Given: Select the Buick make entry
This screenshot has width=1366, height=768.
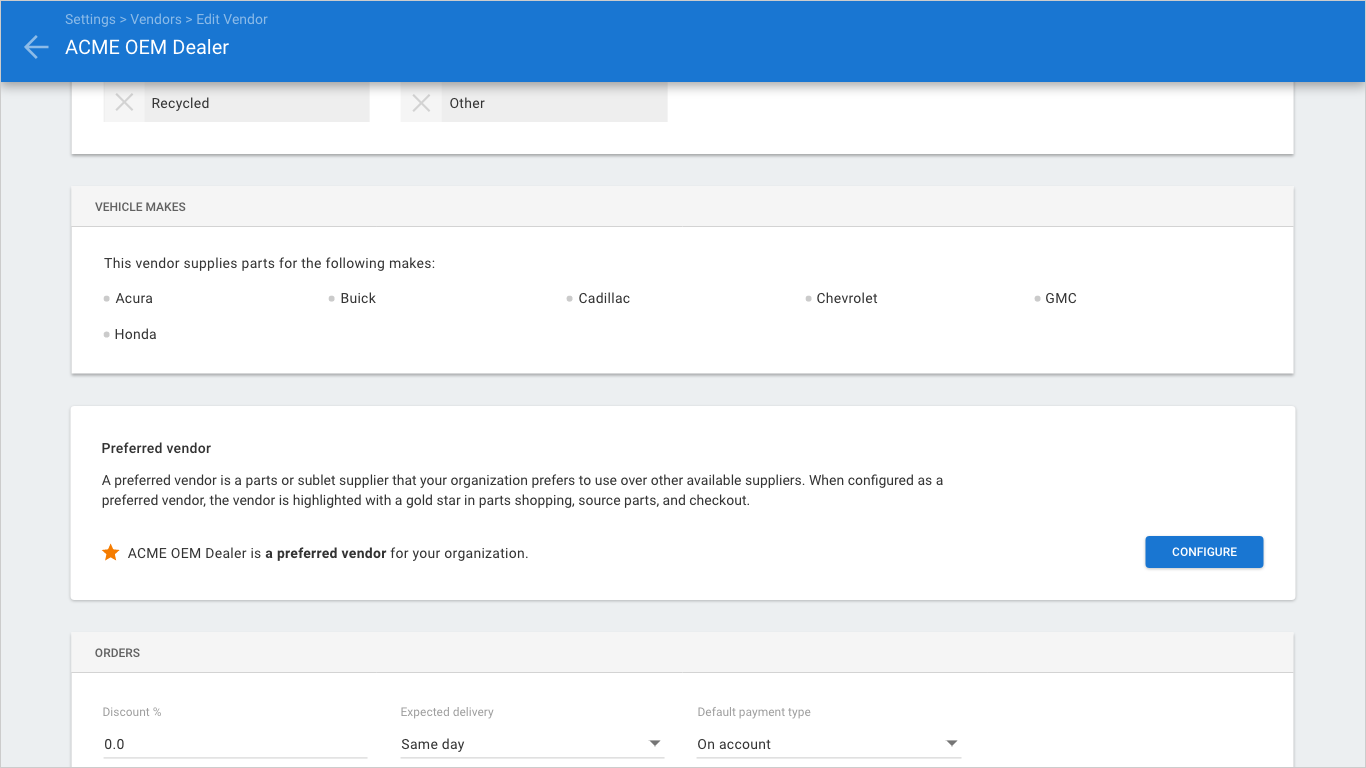Looking at the screenshot, I should [x=358, y=298].
